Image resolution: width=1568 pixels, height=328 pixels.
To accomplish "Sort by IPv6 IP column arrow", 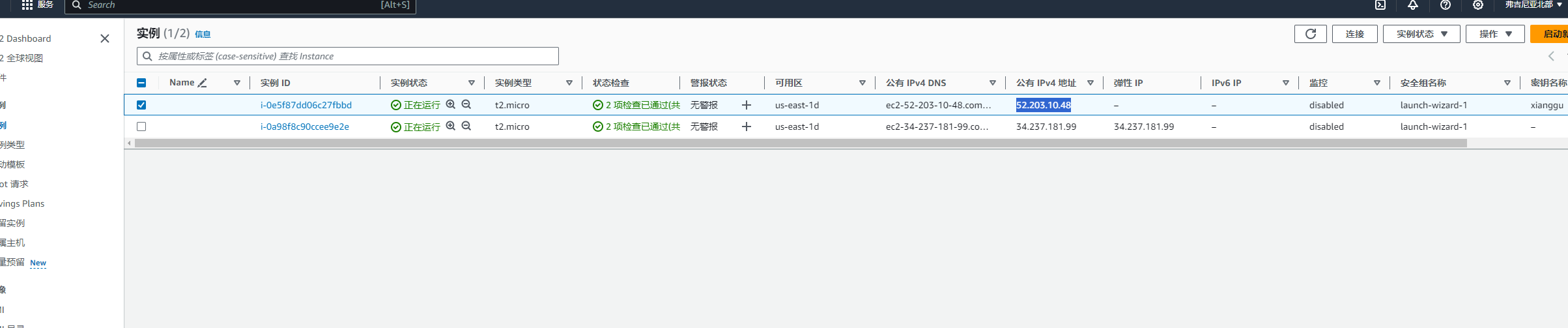I will coord(1286,83).
